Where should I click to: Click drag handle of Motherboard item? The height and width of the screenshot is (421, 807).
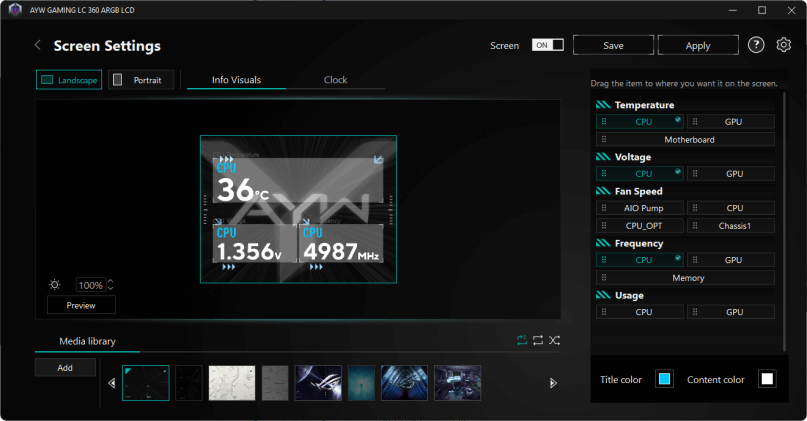tap(604, 139)
